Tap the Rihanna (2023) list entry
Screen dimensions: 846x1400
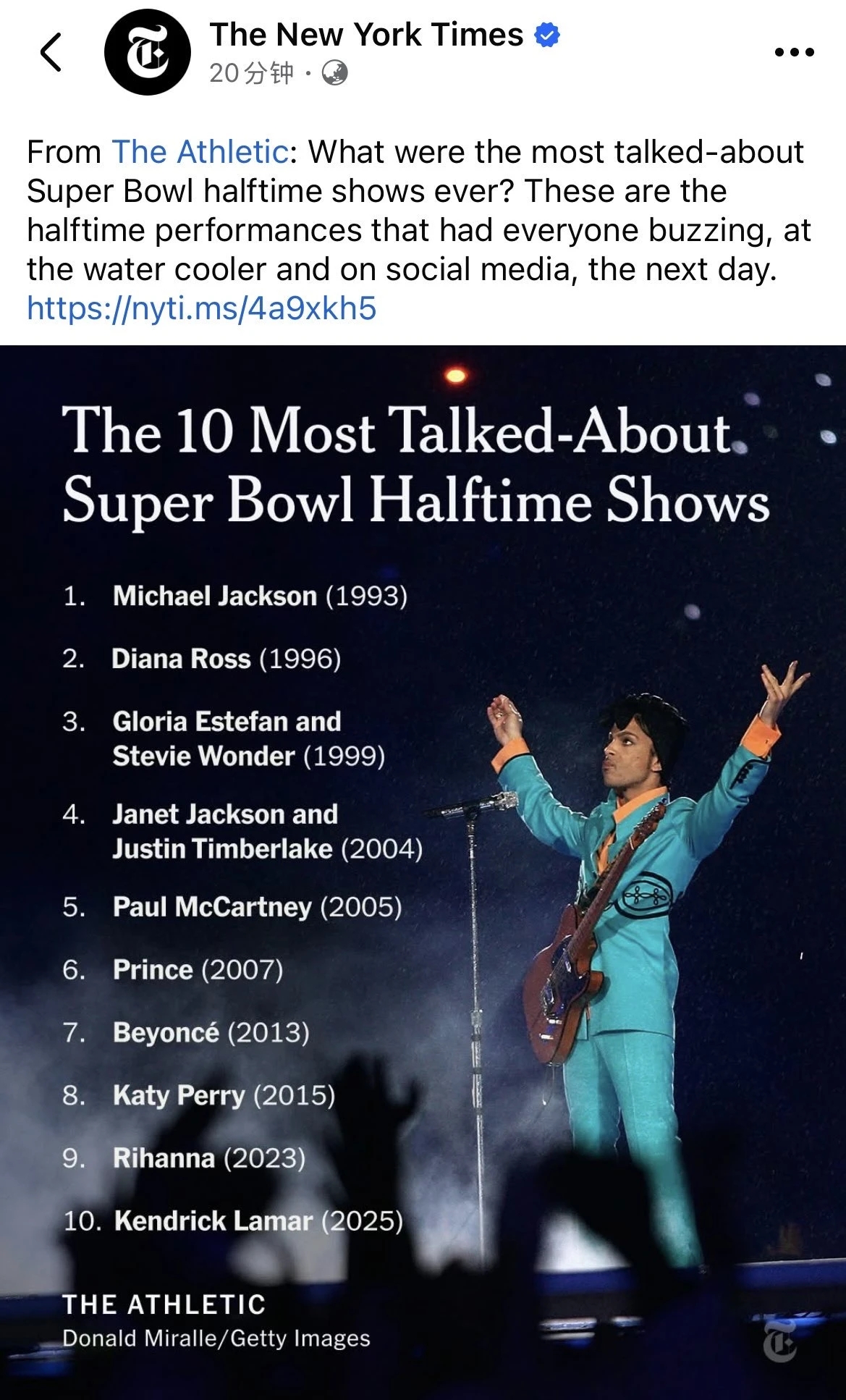(x=208, y=1157)
